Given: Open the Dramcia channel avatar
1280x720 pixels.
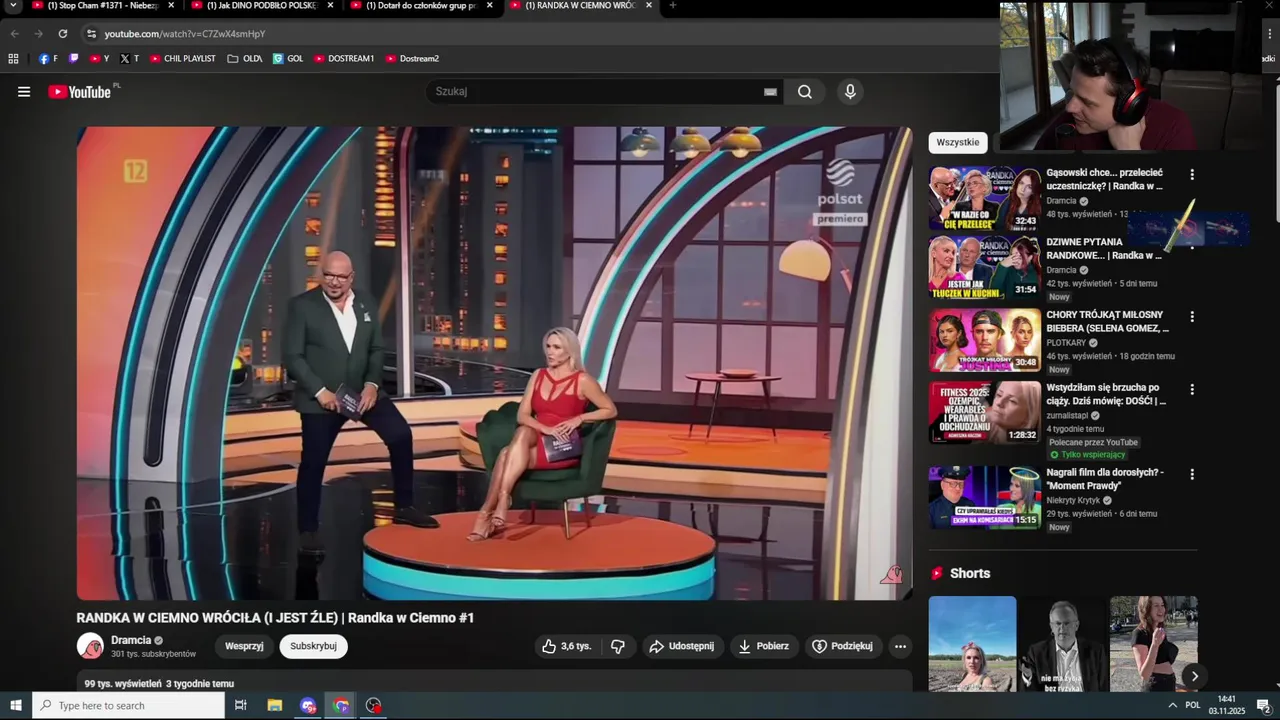Looking at the screenshot, I should coord(90,646).
